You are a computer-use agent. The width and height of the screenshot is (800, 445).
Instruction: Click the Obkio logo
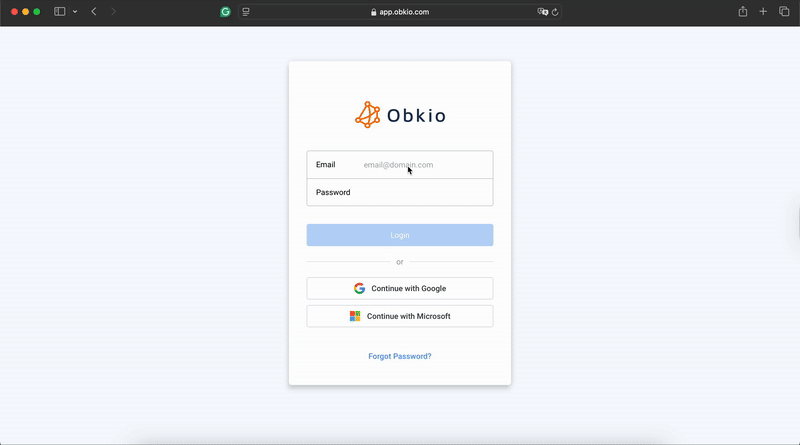click(x=400, y=115)
